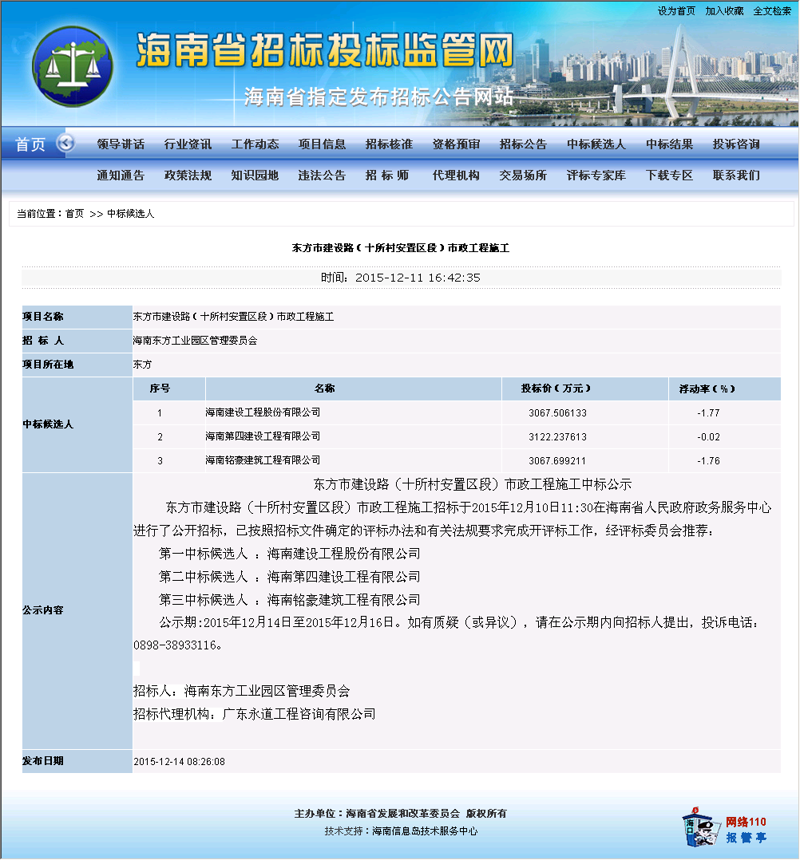Click bid price 3067.699211
Screen dimensions: 800x860
click(557, 461)
